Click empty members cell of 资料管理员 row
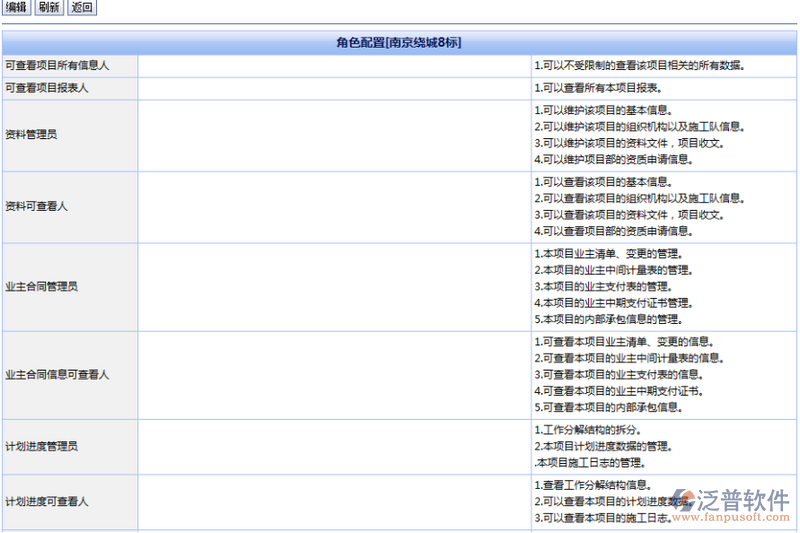 coord(334,136)
